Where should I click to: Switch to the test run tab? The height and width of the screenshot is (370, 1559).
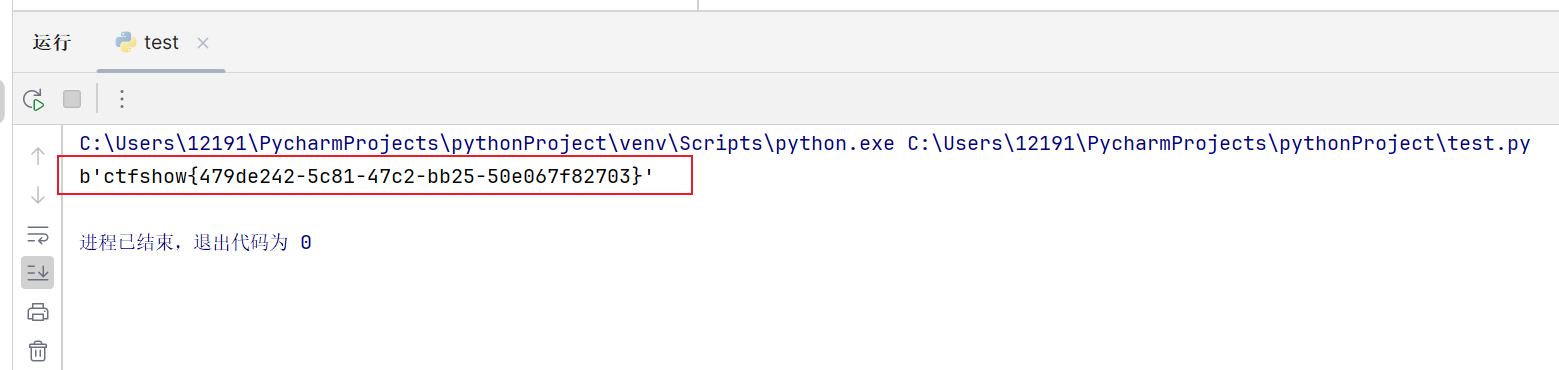161,42
